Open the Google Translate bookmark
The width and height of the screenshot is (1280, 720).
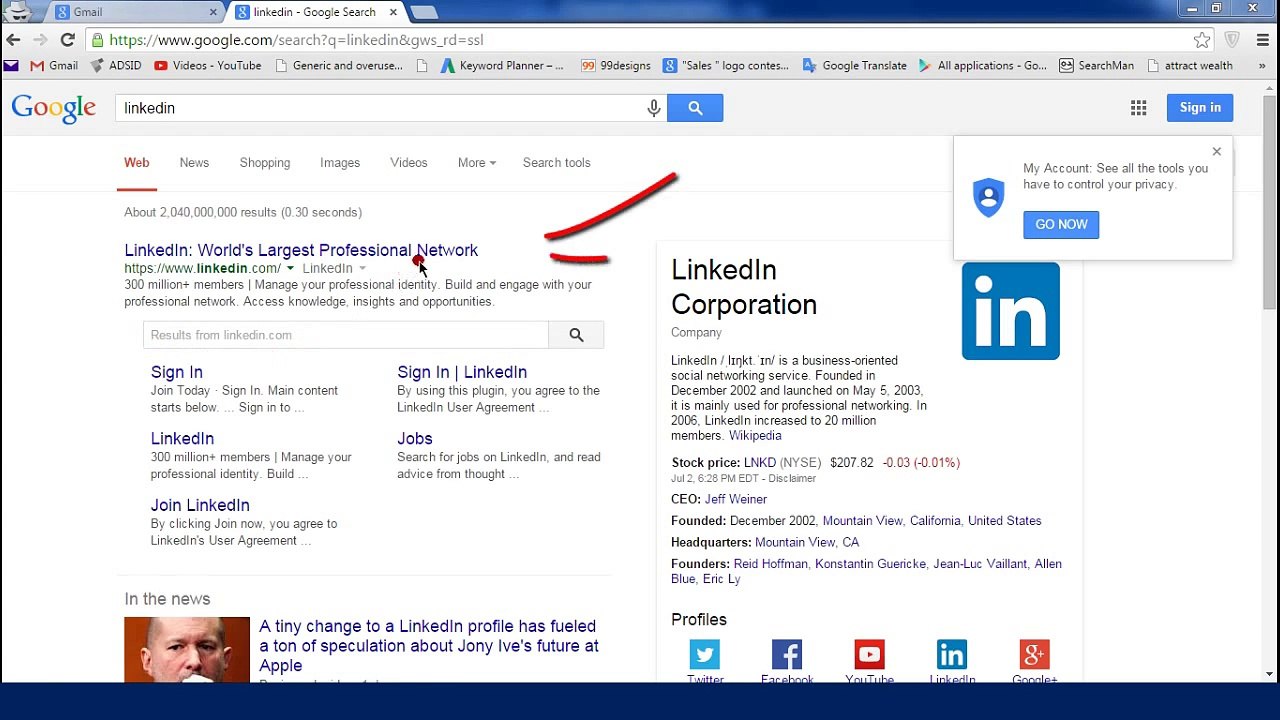pyautogui.click(x=854, y=65)
